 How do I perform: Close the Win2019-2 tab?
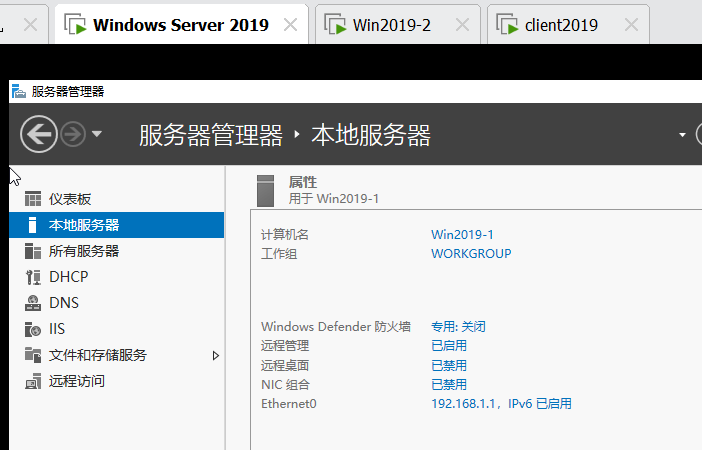(462, 25)
